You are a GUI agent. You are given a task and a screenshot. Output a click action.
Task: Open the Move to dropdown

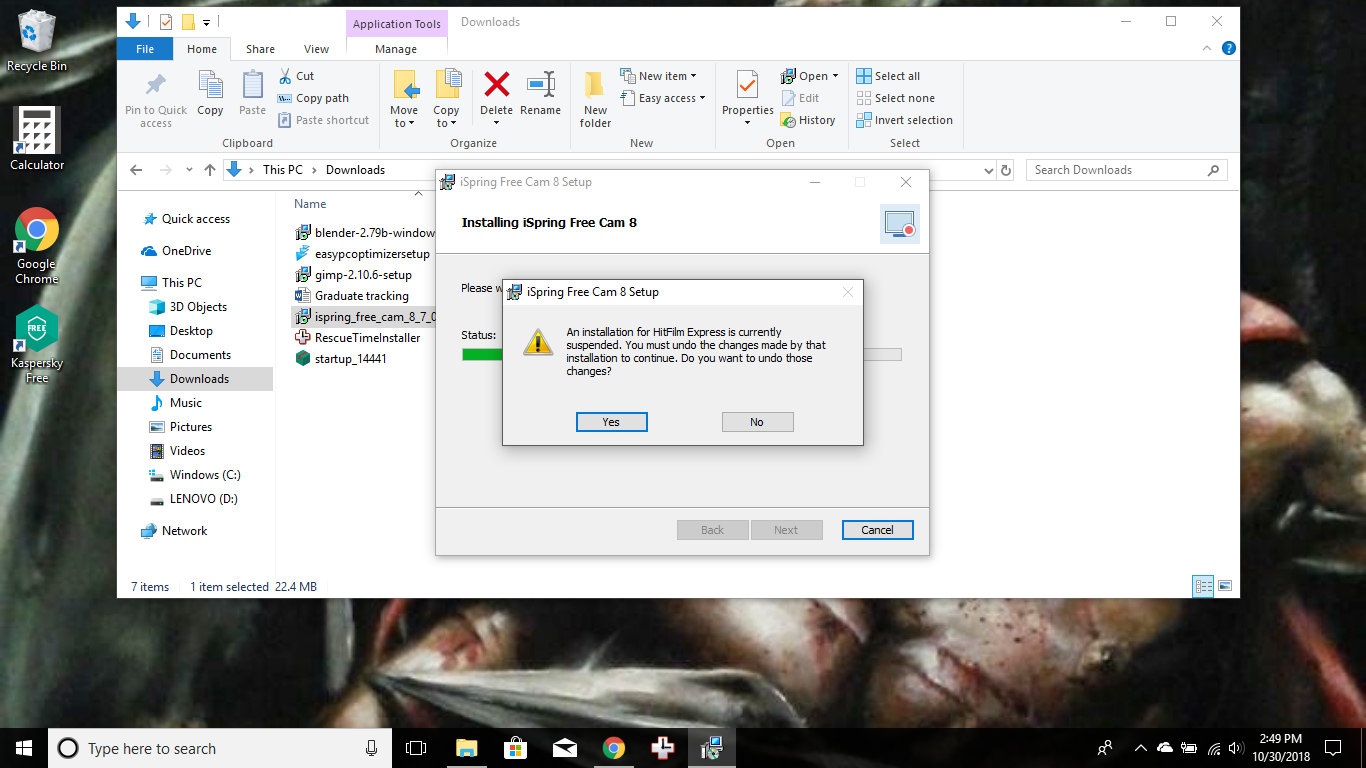pyautogui.click(x=404, y=95)
